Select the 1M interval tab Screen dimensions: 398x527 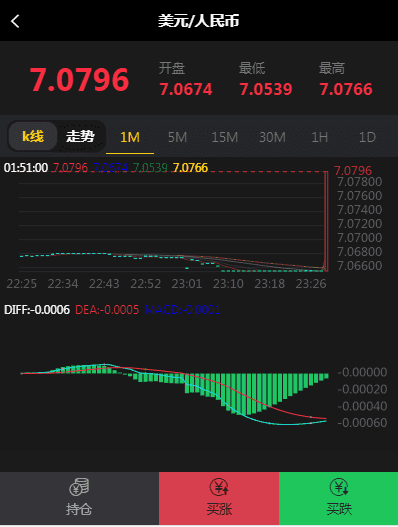(x=130, y=137)
